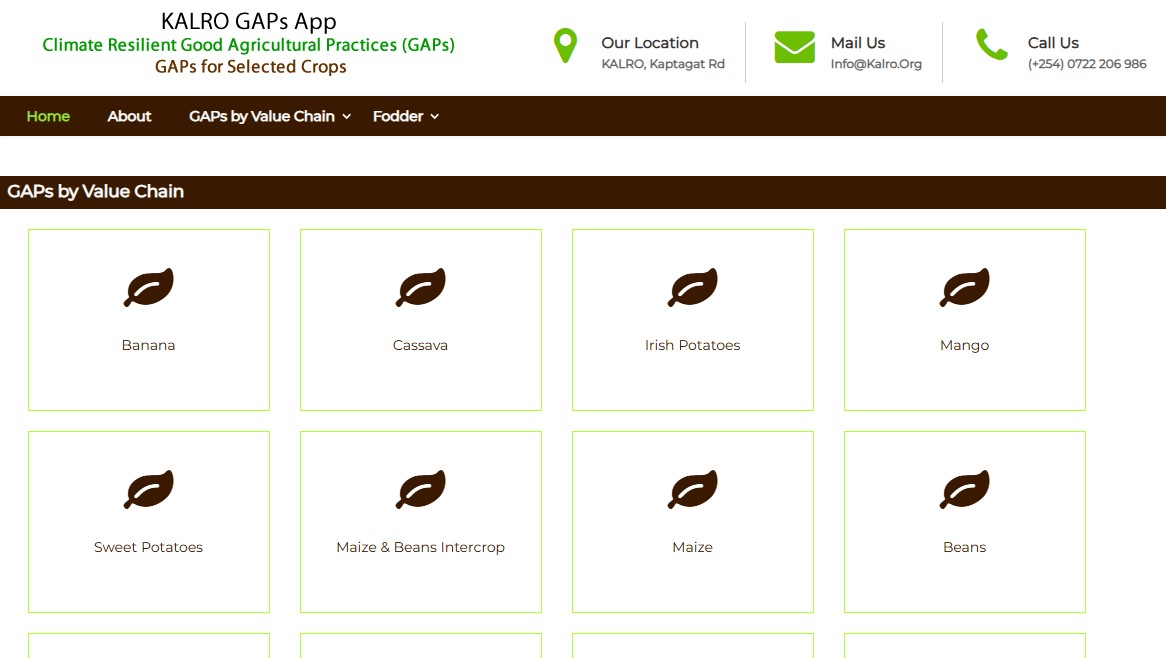Click the leaf icon above Cassava
The width and height of the screenshot is (1166, 658).
pos(421,288)
